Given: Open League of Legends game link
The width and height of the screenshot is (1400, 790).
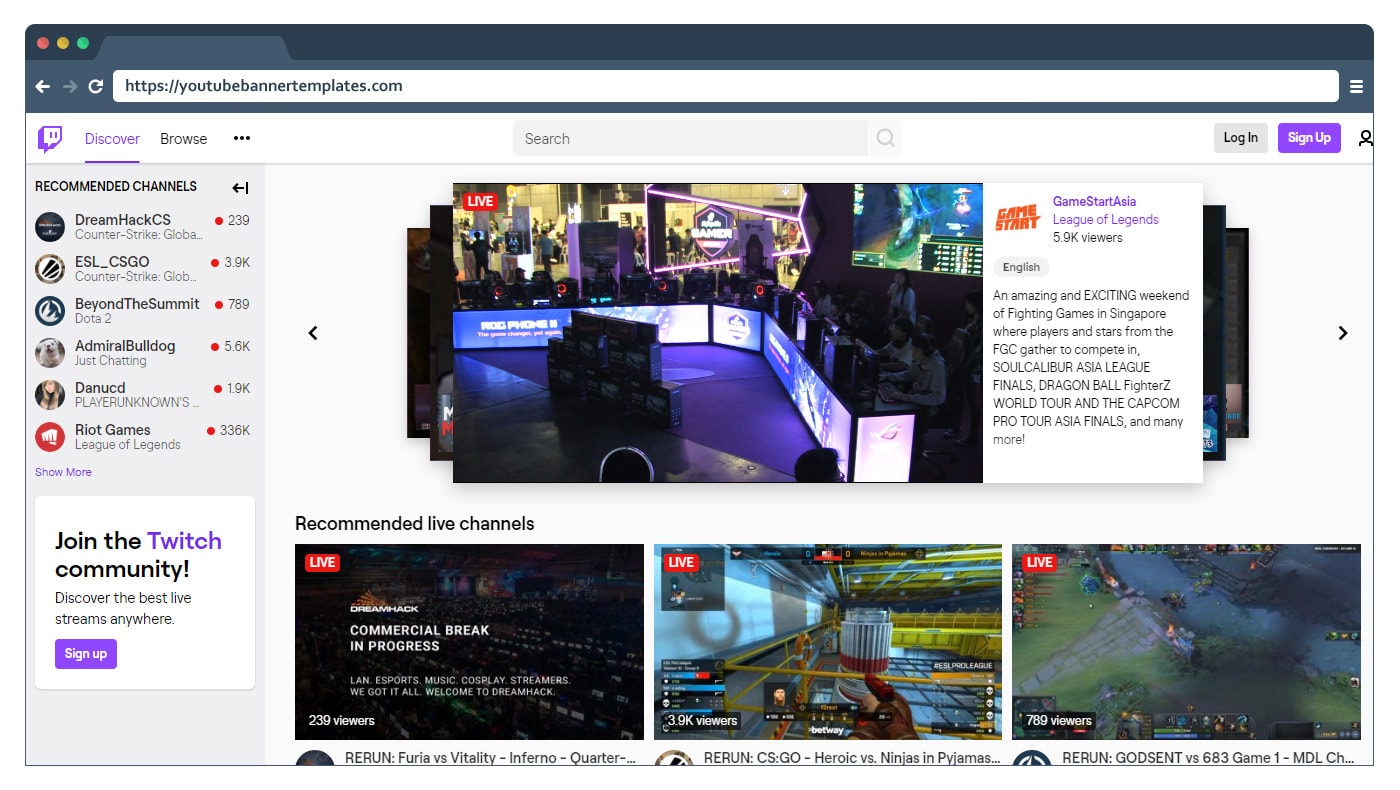Looking at the screenshot, I should tap(1106, 219).
